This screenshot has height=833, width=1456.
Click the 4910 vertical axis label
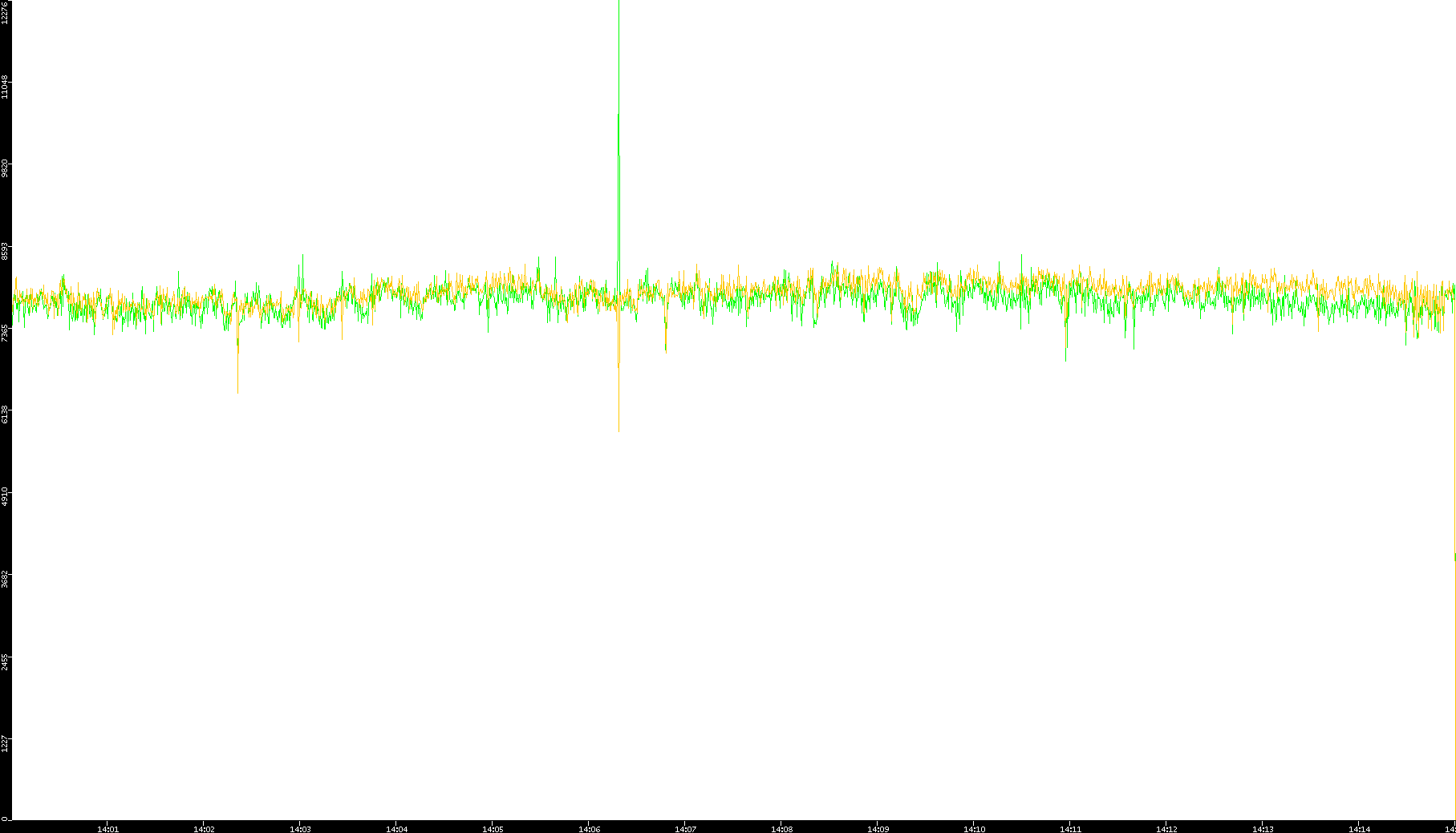coord(6,496)
